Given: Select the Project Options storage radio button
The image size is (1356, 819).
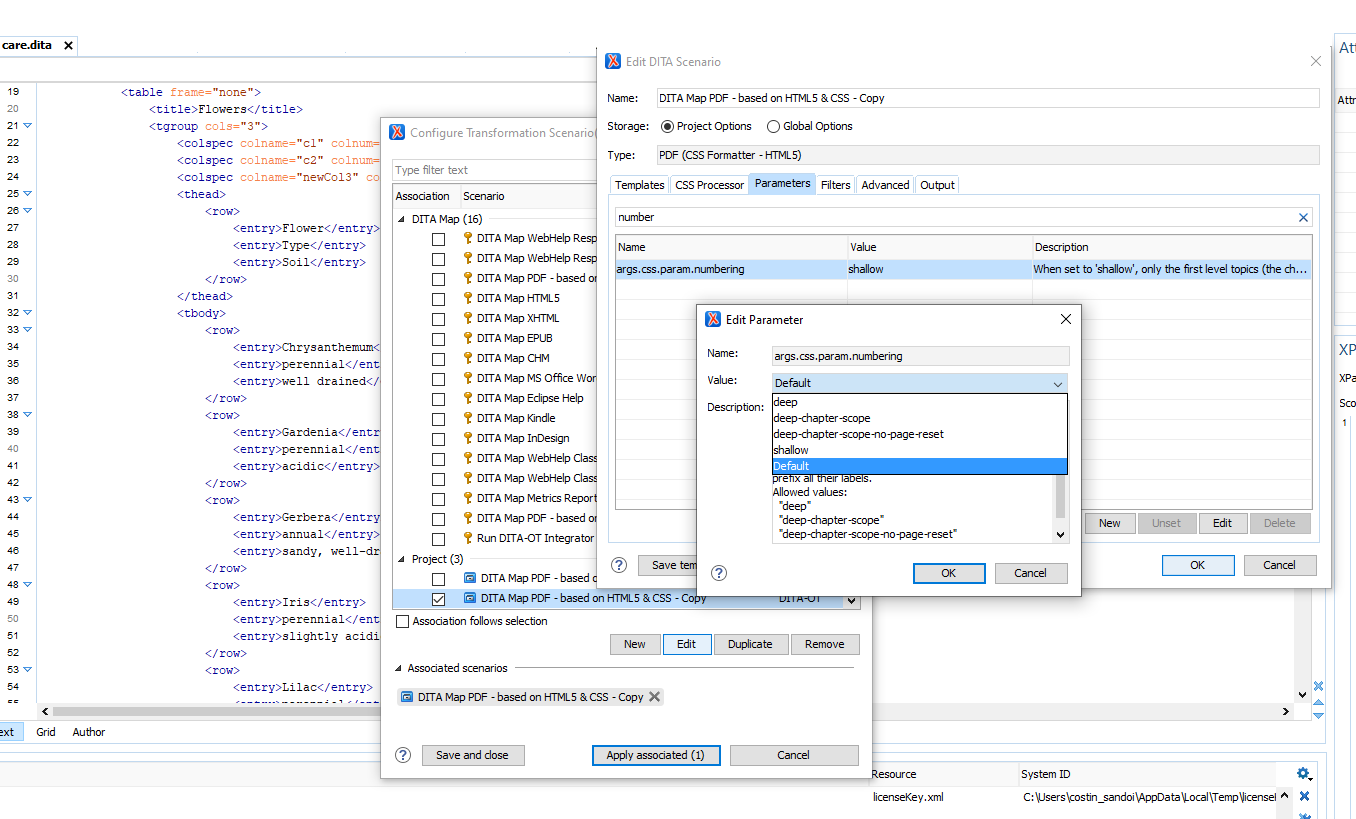Looking at the screenshot, I should 667,126.
